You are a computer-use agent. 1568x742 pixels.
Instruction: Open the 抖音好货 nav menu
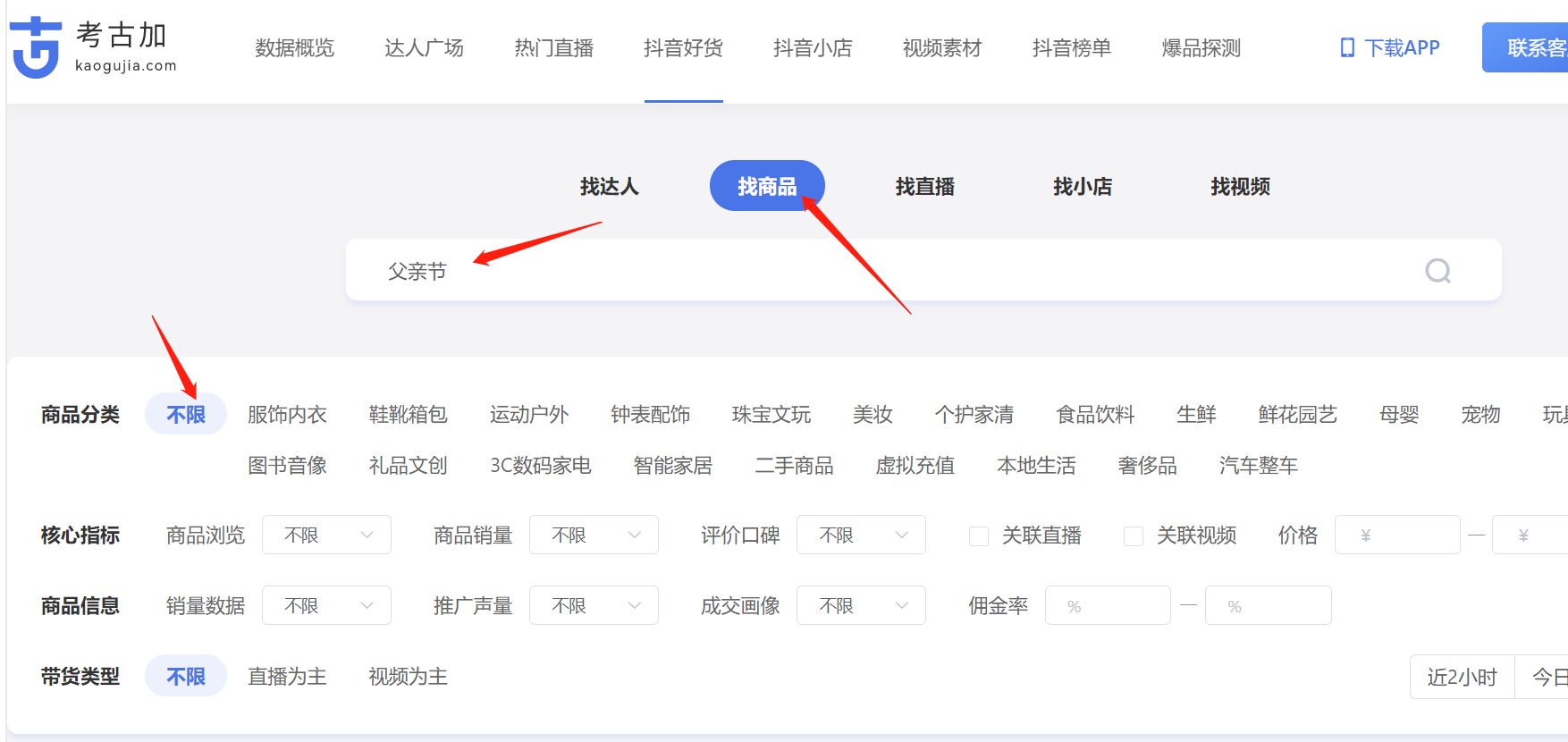[683, 47]
